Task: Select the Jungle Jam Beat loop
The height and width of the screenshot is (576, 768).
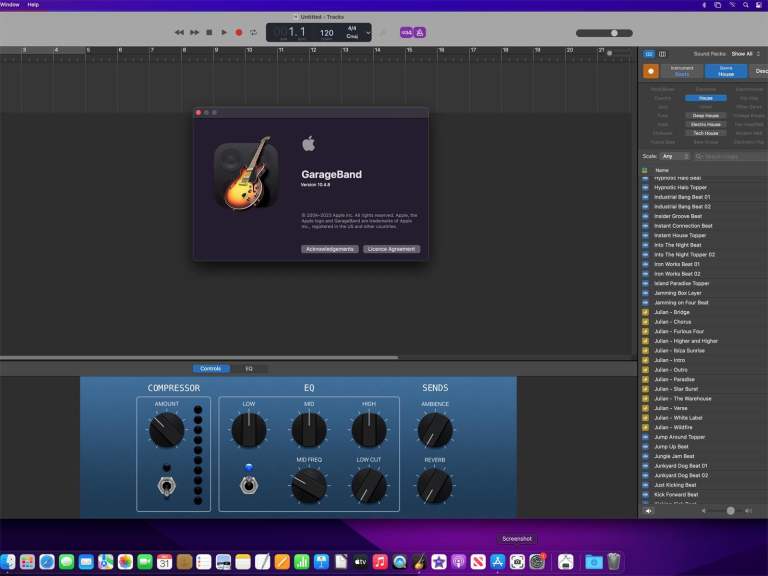Action: click(x=673, y=456)
